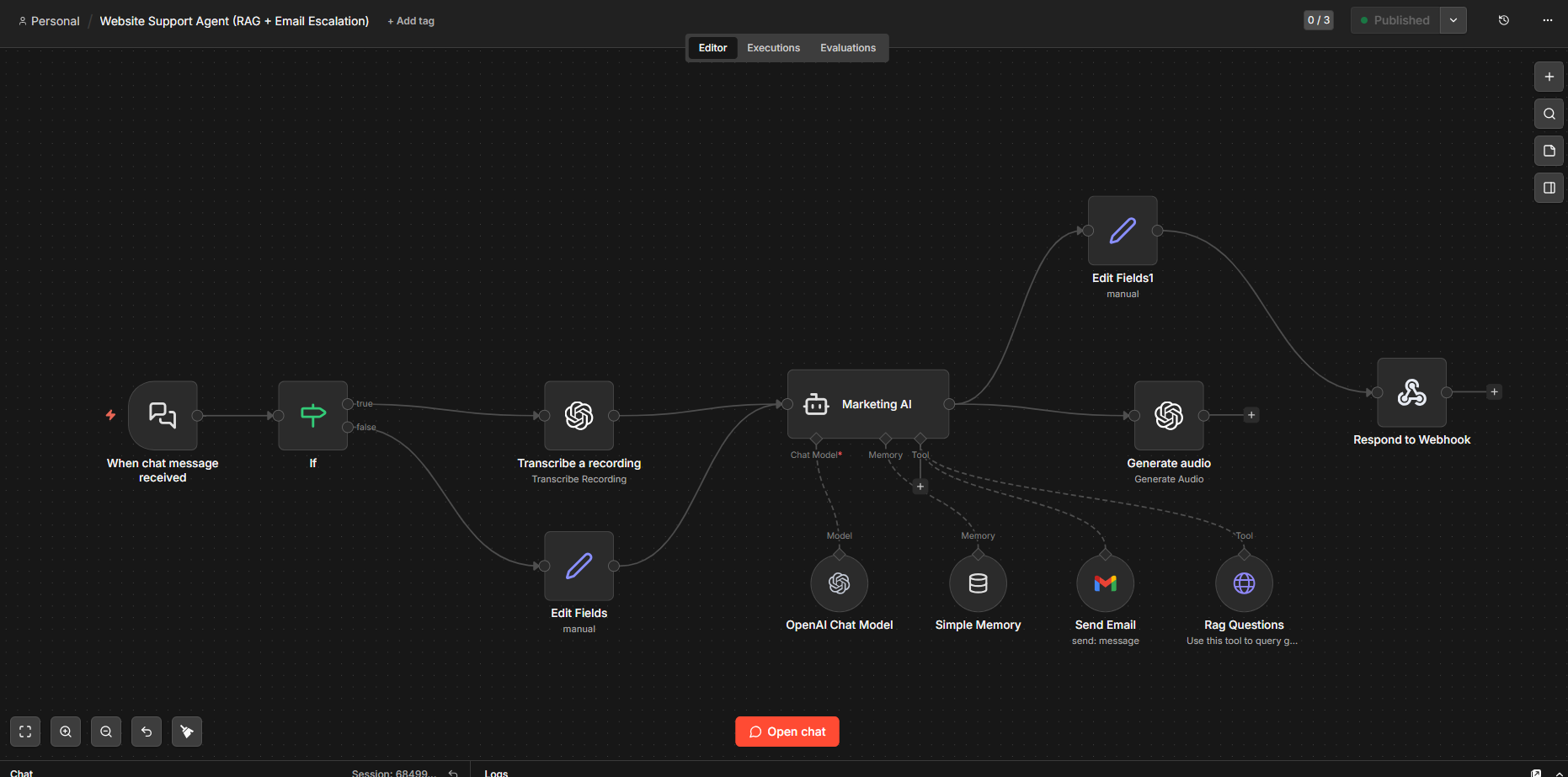The height and width of the screenshot is (777, 1568).
Task: Select the OpenAI Chat Model sub-node
Action: tap(840, 583)
